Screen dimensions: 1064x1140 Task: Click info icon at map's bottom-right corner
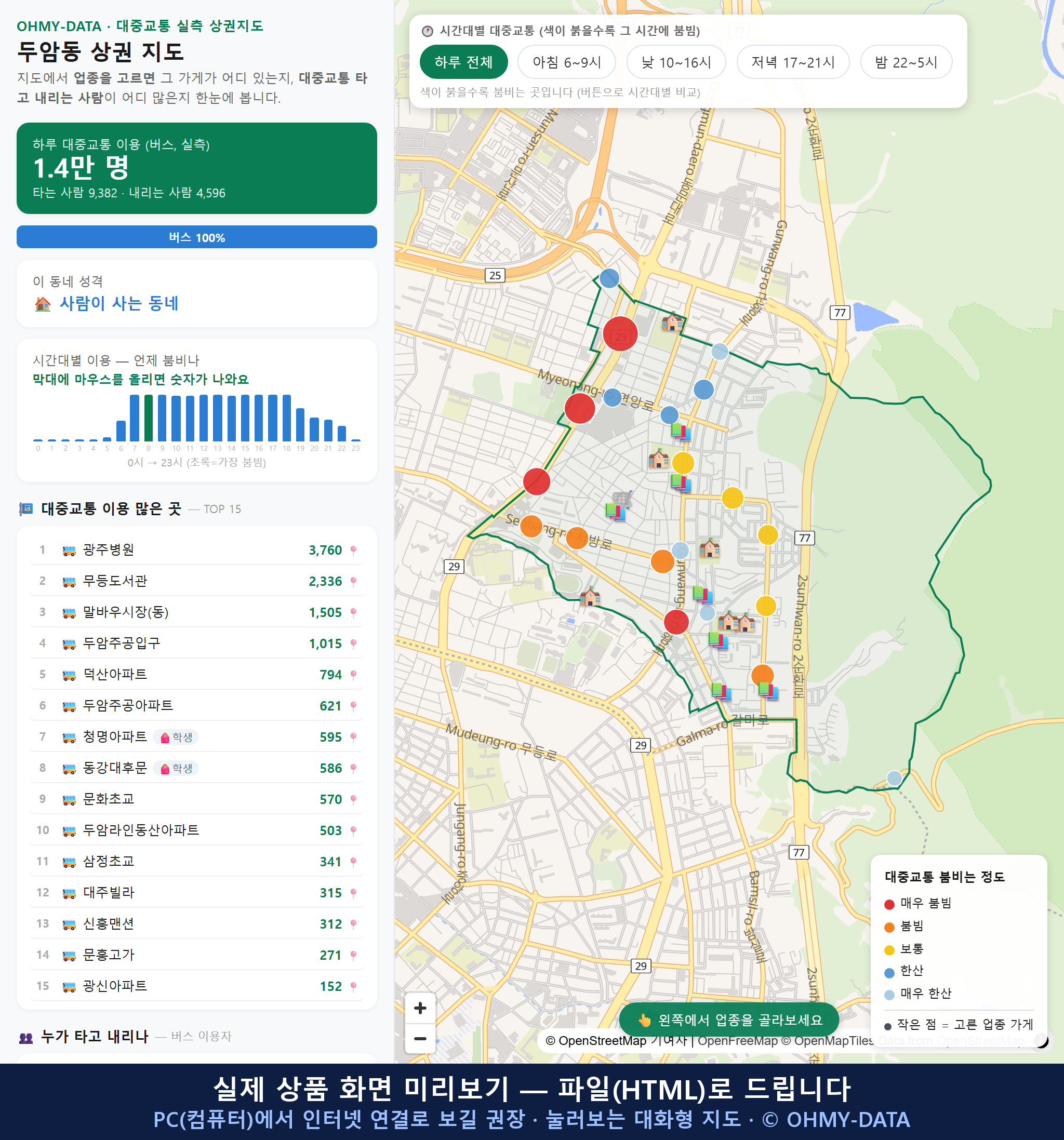1041,1041
